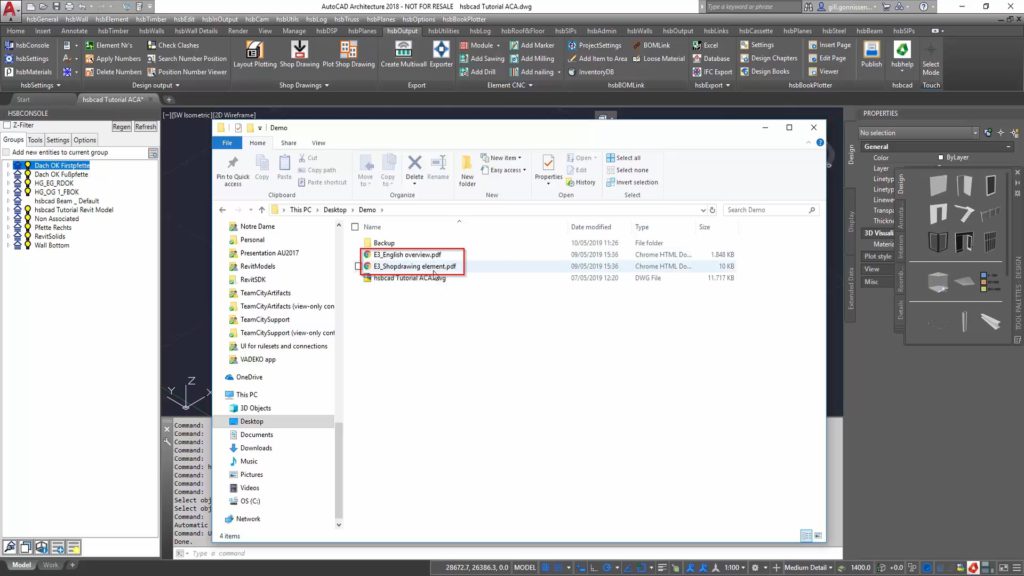Open hsbOutput ribbon tab
This screenshot has width=1024, height=576.
tap(402, 31)
